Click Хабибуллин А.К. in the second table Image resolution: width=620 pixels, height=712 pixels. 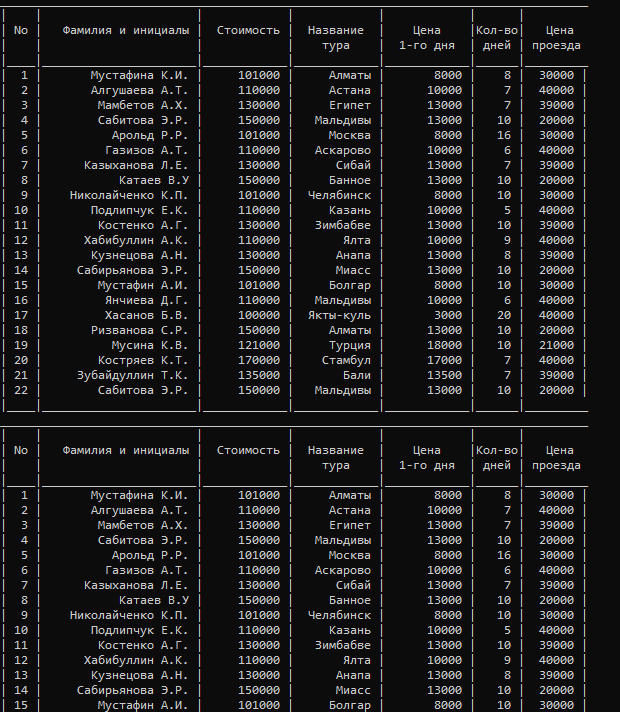pyautogui.click(x=136, y=660)
